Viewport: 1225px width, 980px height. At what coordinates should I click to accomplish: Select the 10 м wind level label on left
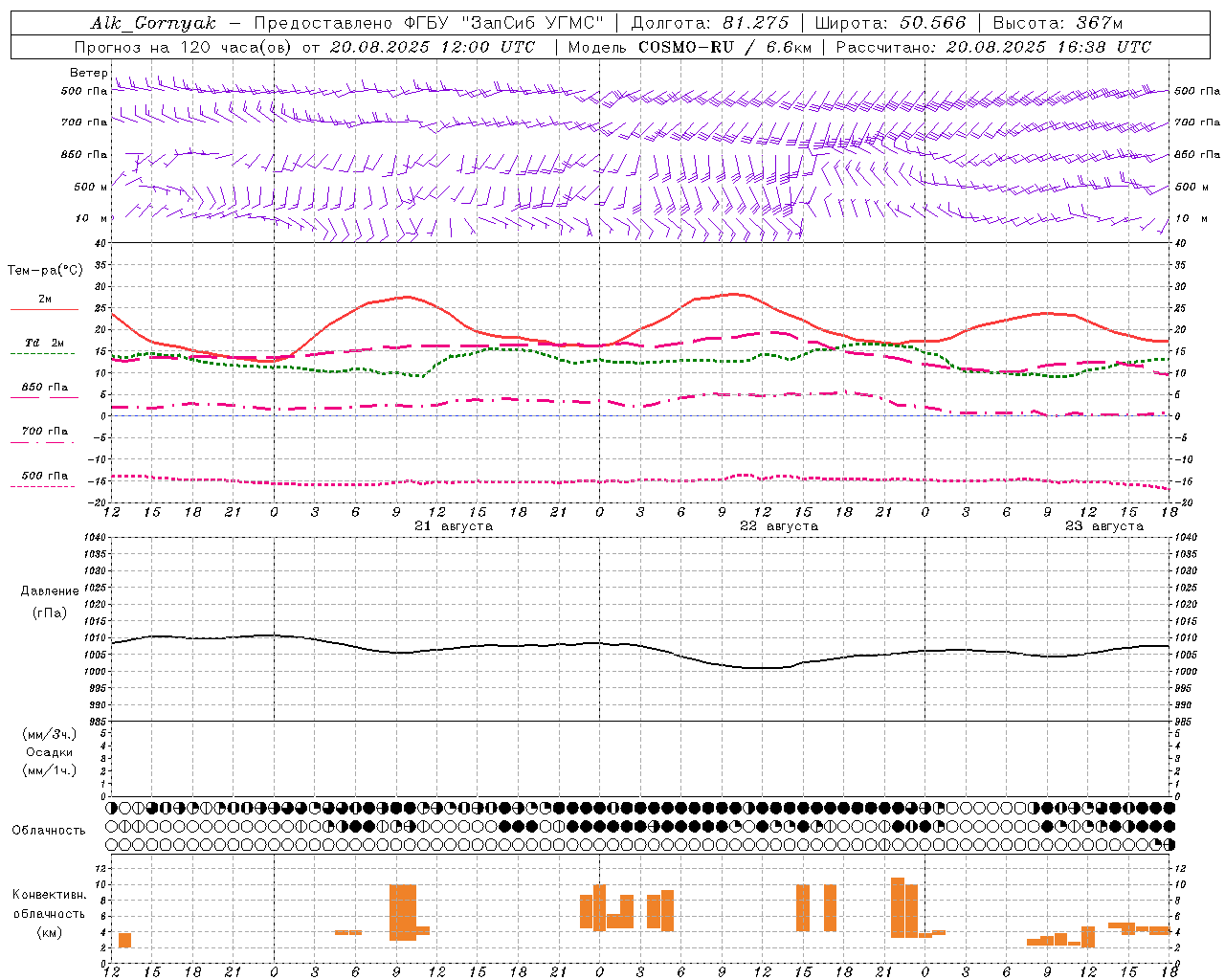(x=92, y=218)
